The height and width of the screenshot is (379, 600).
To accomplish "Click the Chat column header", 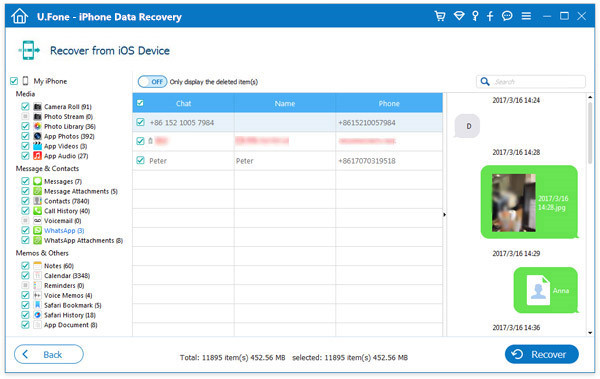I will 184,103.
